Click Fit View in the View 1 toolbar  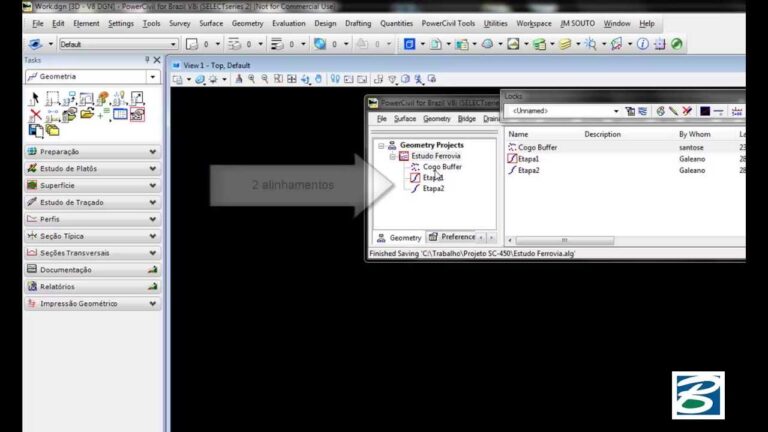(x=291, y=79)
